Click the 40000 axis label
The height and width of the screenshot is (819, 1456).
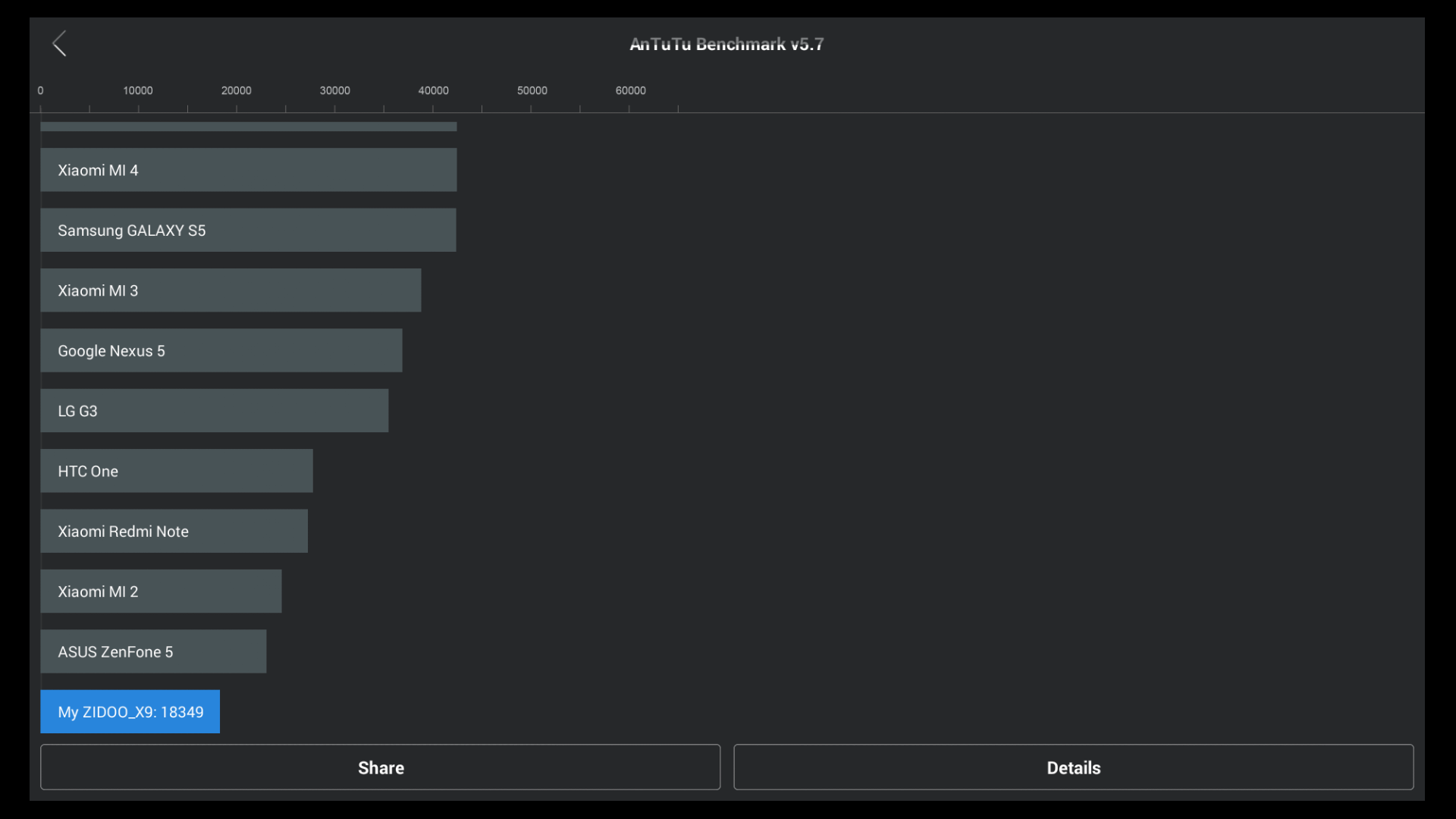(x=433, y=90)
